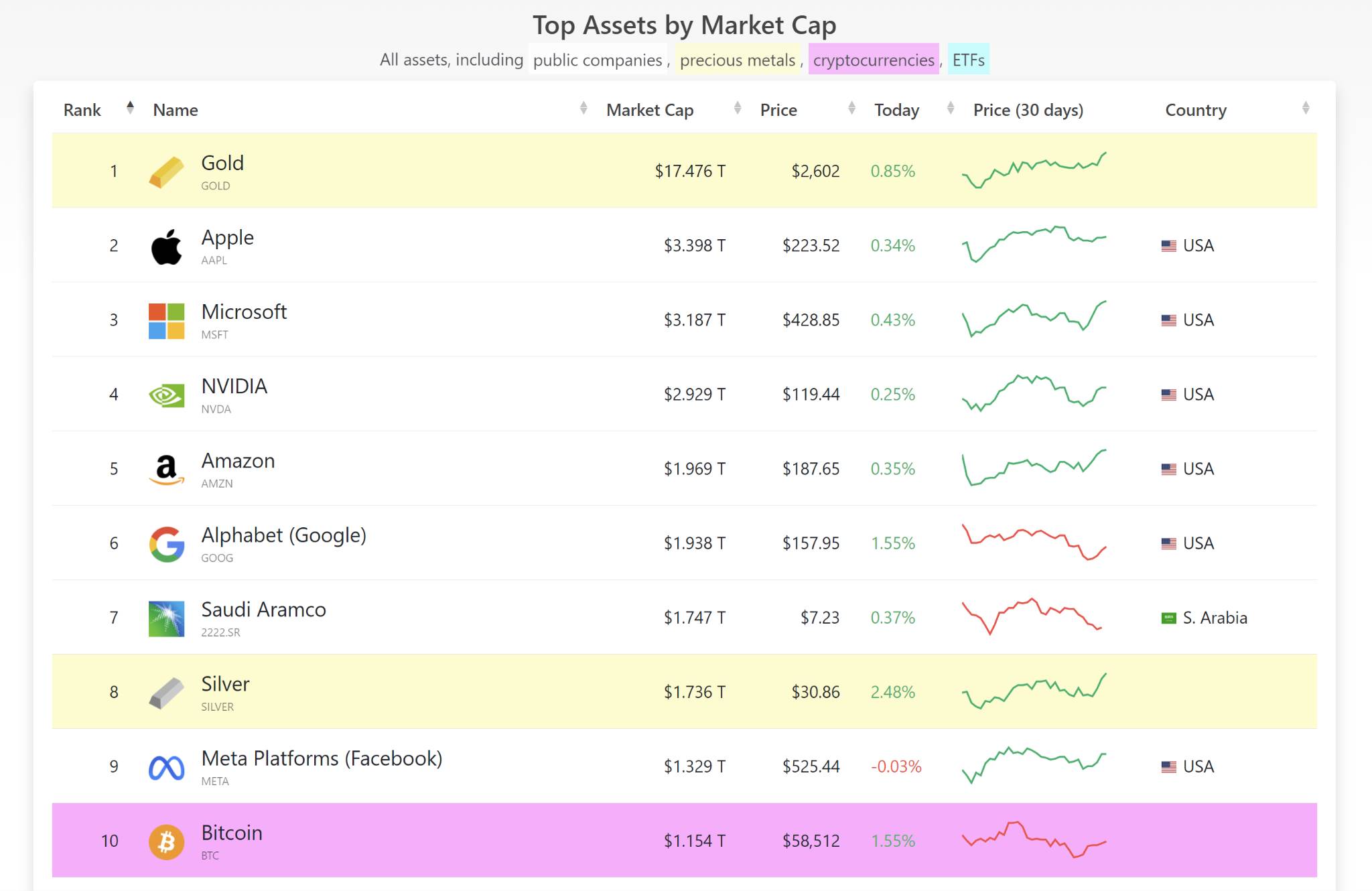Screen dimensions: 1372x891
Task: Click the Microsoft (MSFT) logo icon
Action: [x=163, y=320]
